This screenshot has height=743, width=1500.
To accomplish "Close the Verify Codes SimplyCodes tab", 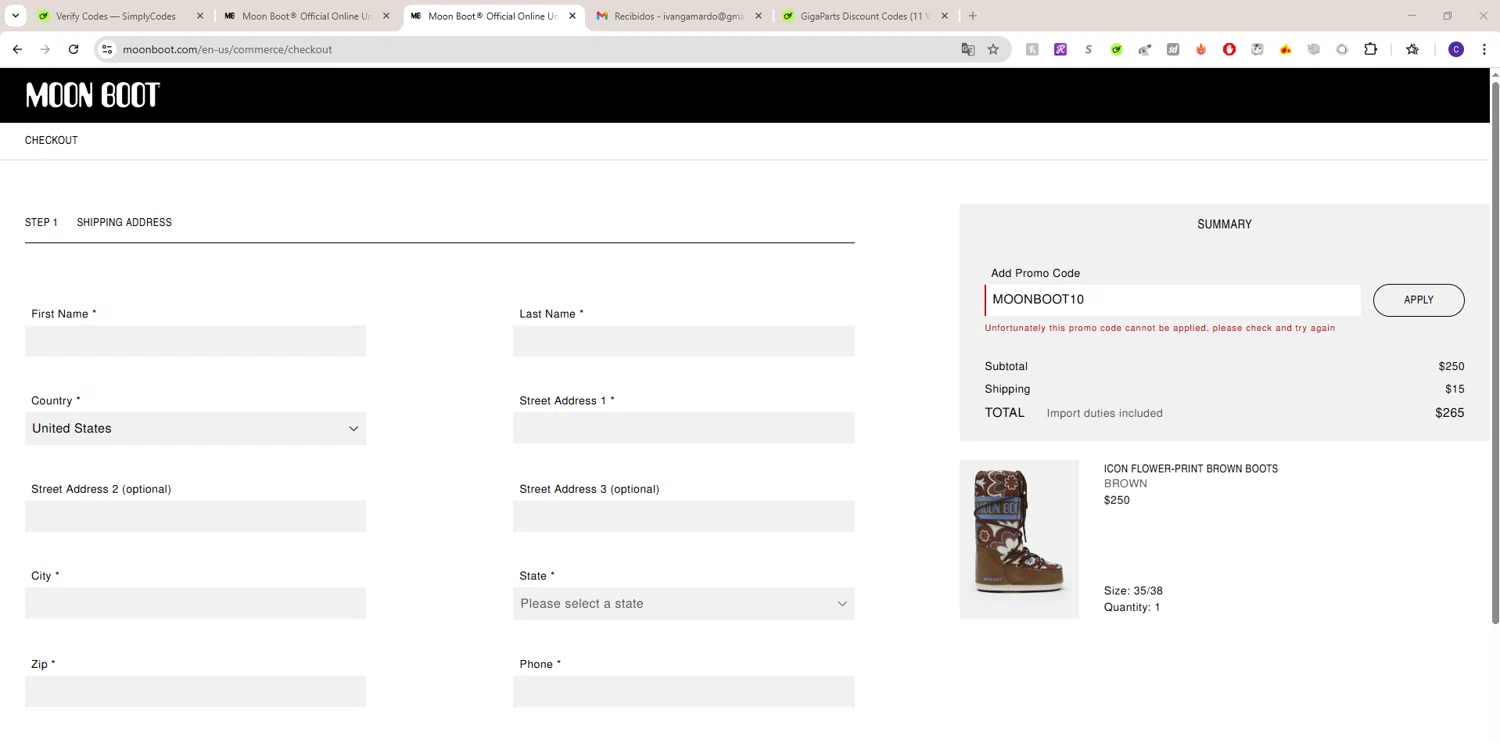I will pyautogui.click(x=200, y=16).
